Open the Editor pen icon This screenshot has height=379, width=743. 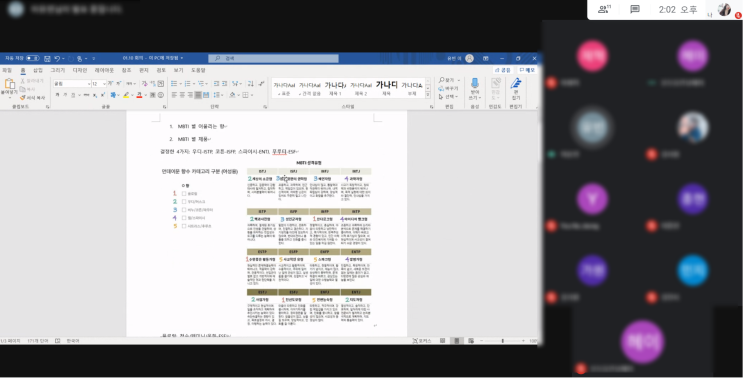[x=516, y=84]
